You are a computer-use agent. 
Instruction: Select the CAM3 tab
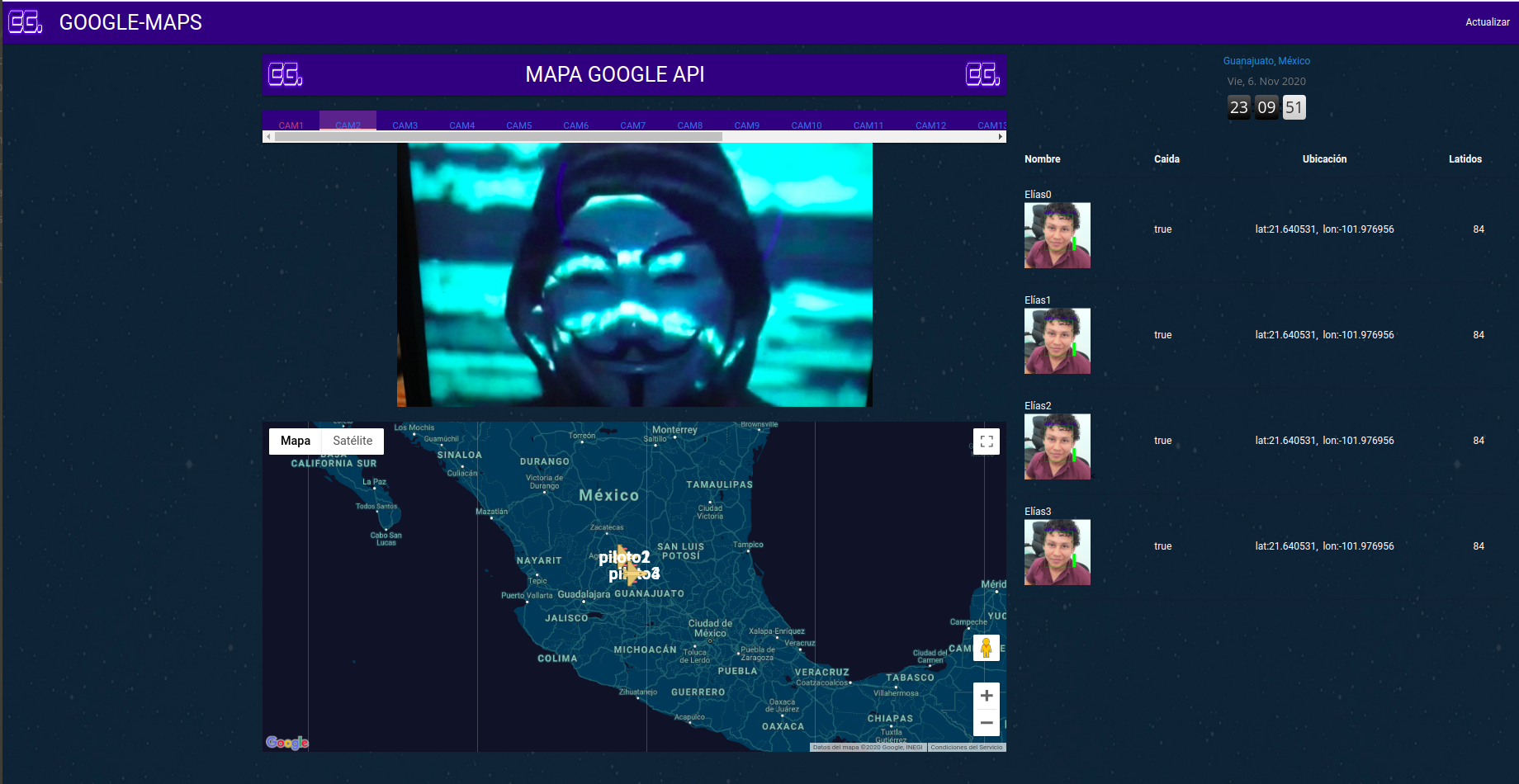click(405, 121)
